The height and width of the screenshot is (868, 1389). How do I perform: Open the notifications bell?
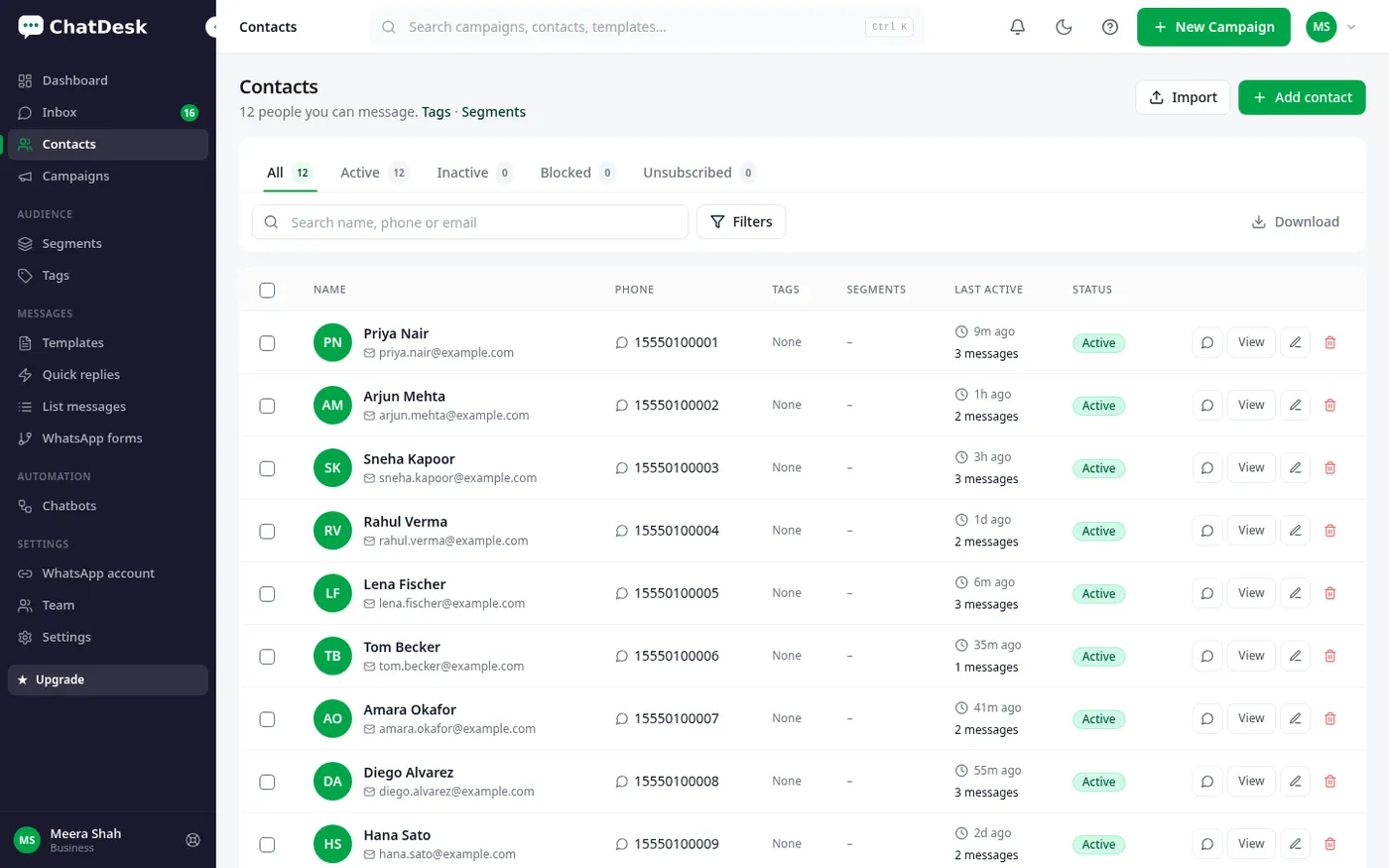pyautogui.click(x=1017, y=27)
